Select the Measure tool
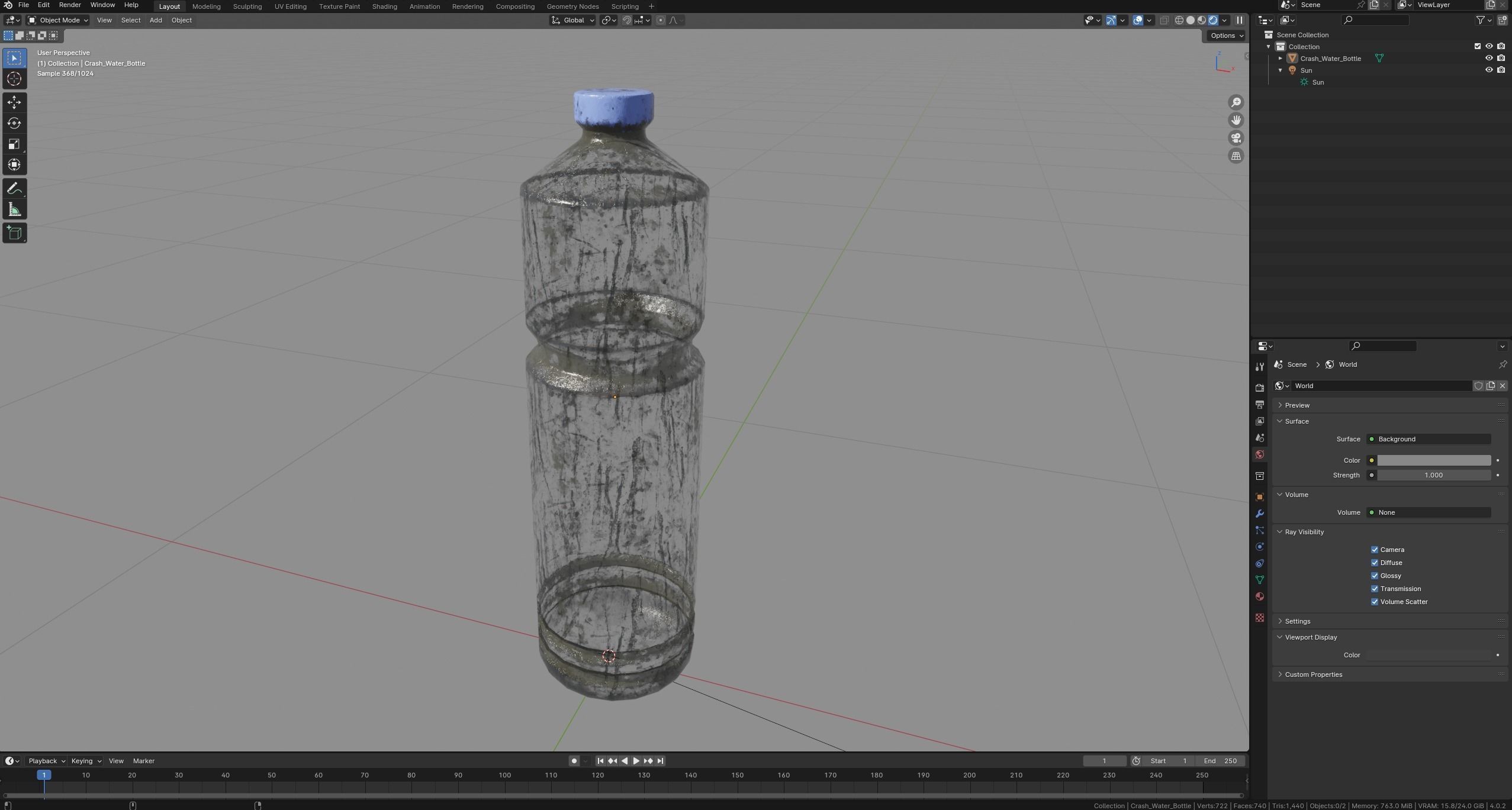The image size is (1512, 810). click(x=14, y=209)
